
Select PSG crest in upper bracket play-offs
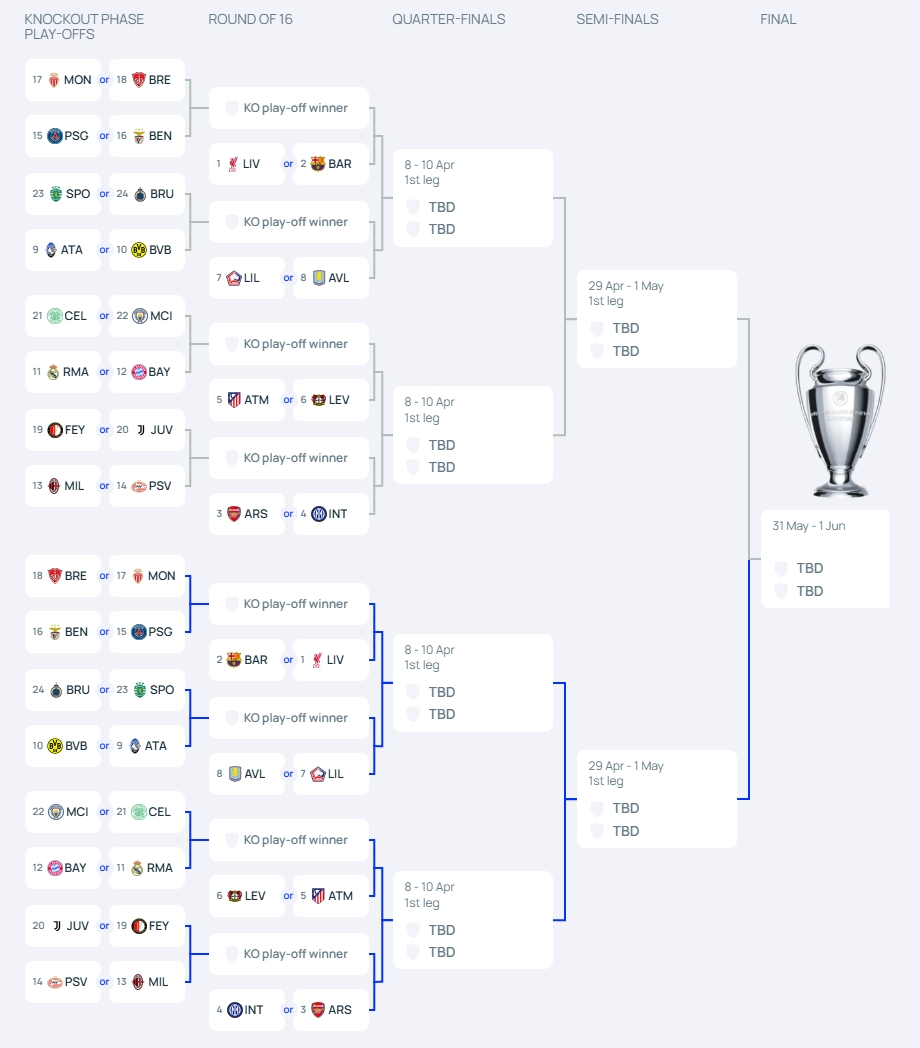[x=55, y=136]
